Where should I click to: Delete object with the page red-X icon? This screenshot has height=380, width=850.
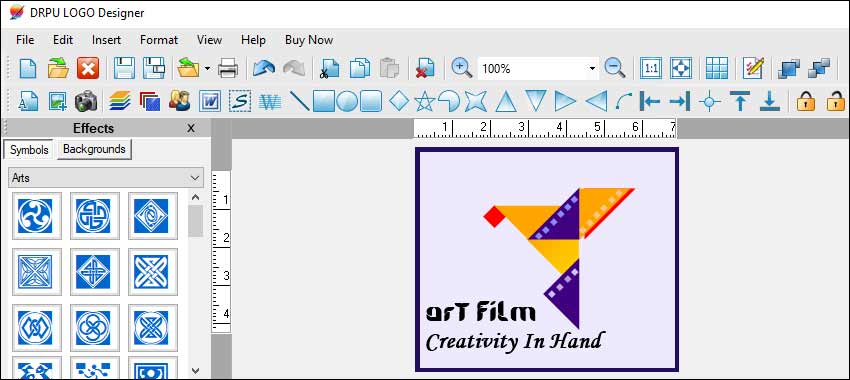click(425, 69)
